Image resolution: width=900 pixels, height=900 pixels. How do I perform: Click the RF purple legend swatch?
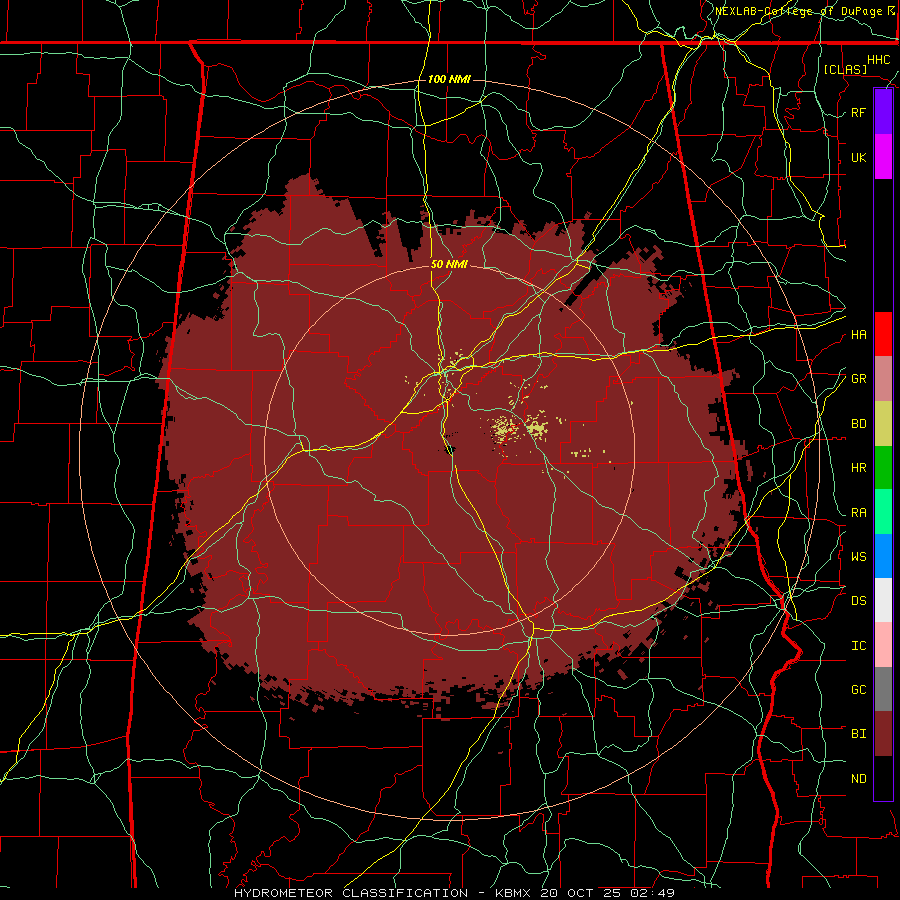tap(883, 112)
